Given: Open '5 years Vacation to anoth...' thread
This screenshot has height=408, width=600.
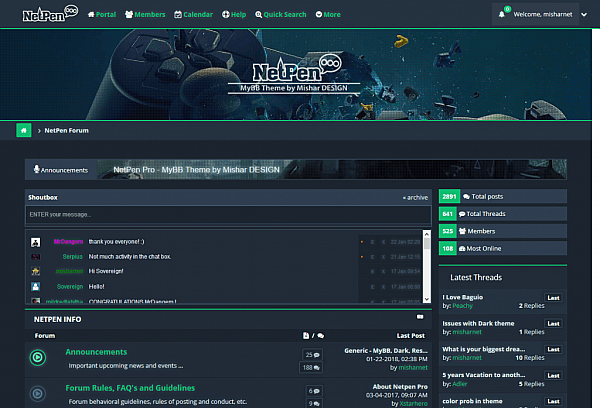Looking at the screenshot, I should click(484, 375).
